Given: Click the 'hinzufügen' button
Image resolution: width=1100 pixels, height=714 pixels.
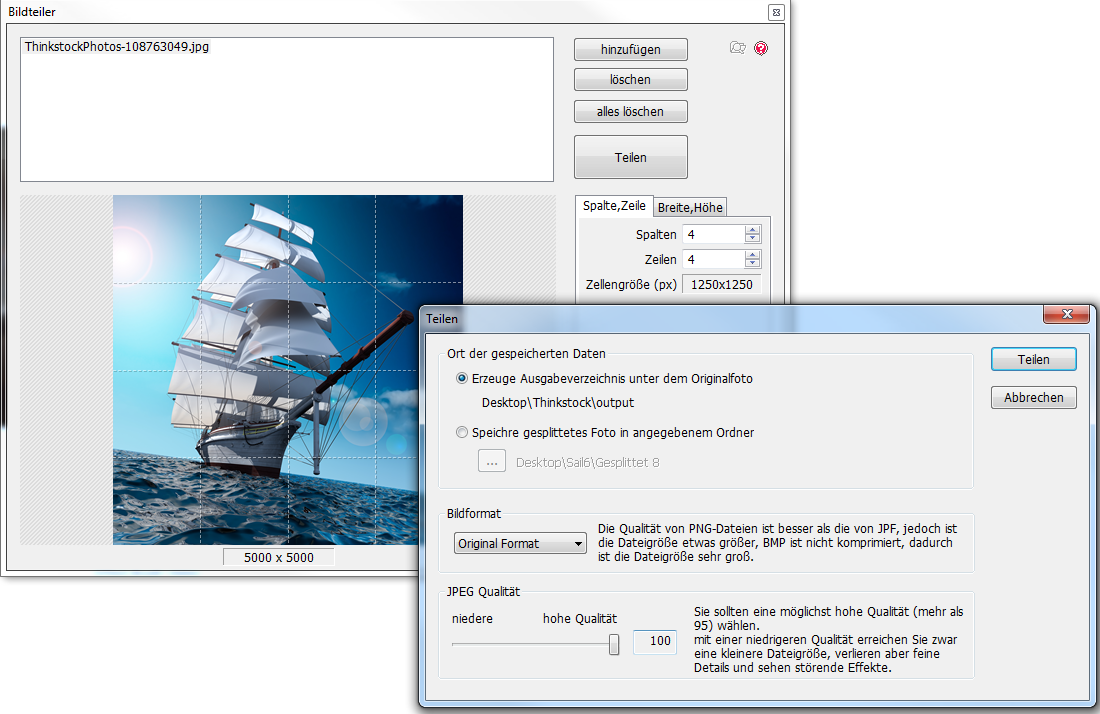Looking at the screenshot, I should pyautogui.click(x=631, y=49).
